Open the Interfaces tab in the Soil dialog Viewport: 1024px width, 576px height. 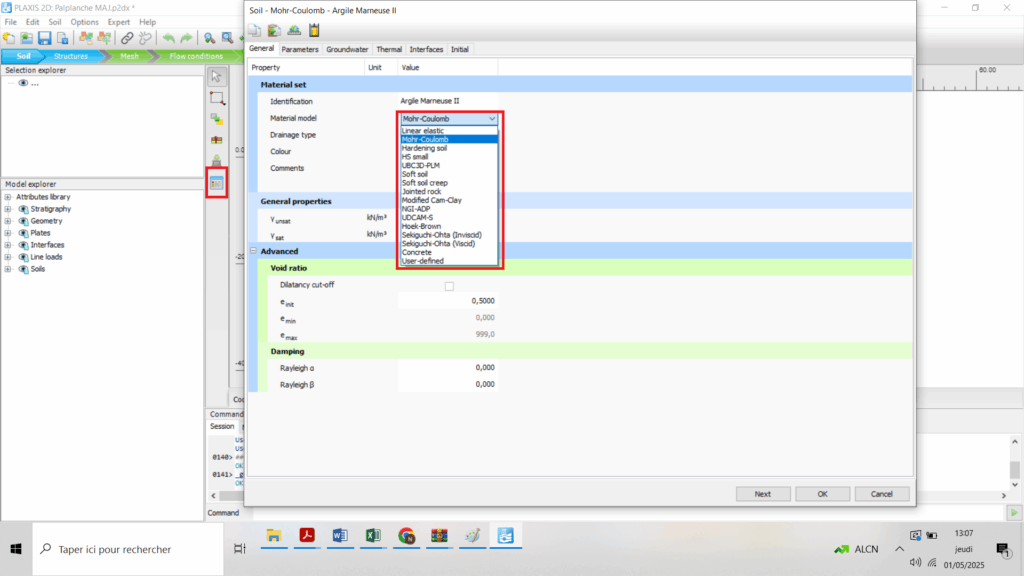click(426, 50)
